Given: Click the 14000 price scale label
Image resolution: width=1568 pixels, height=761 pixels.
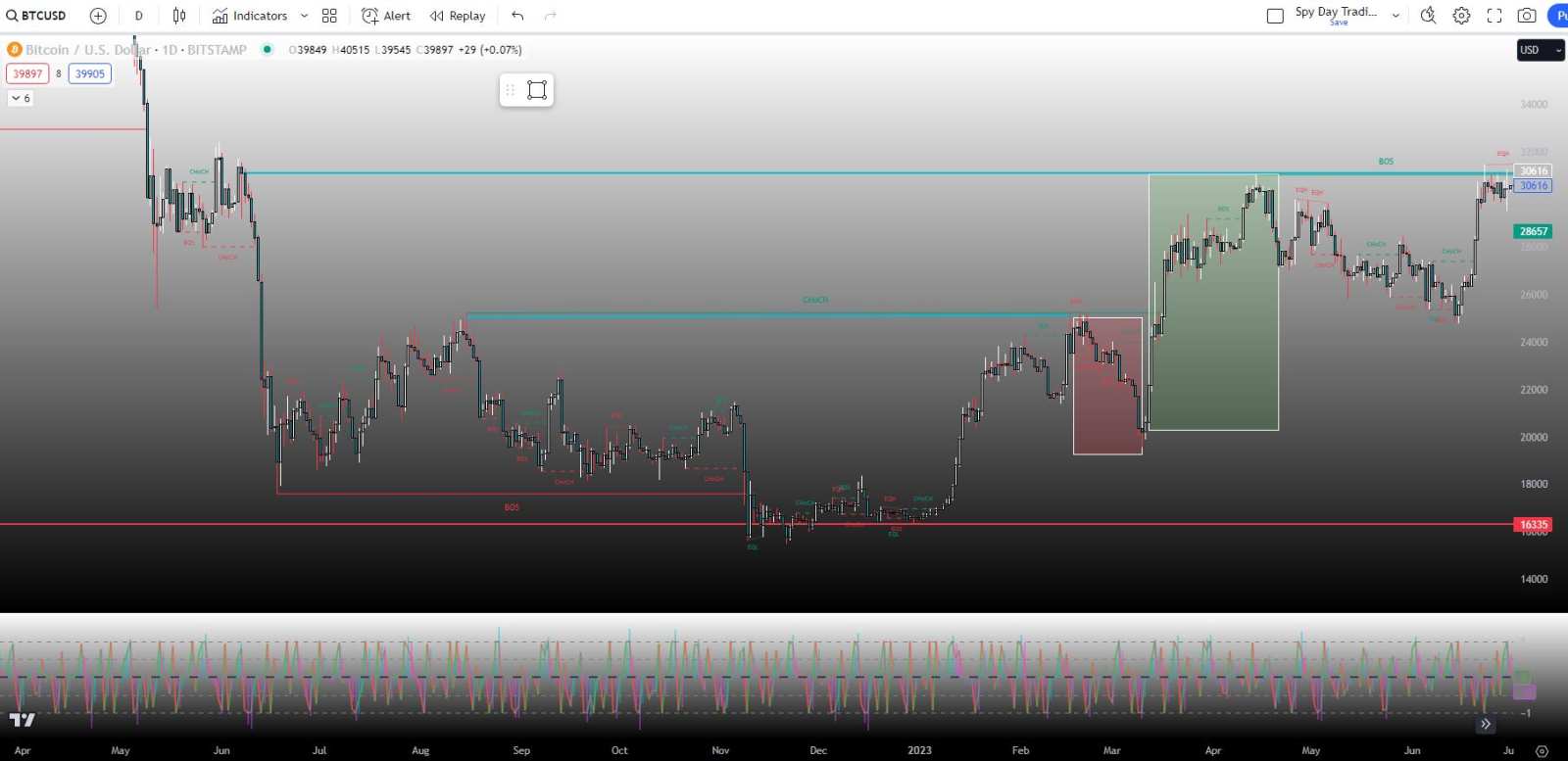Looking at the screenshot, I should click(x=1534, y=579).
